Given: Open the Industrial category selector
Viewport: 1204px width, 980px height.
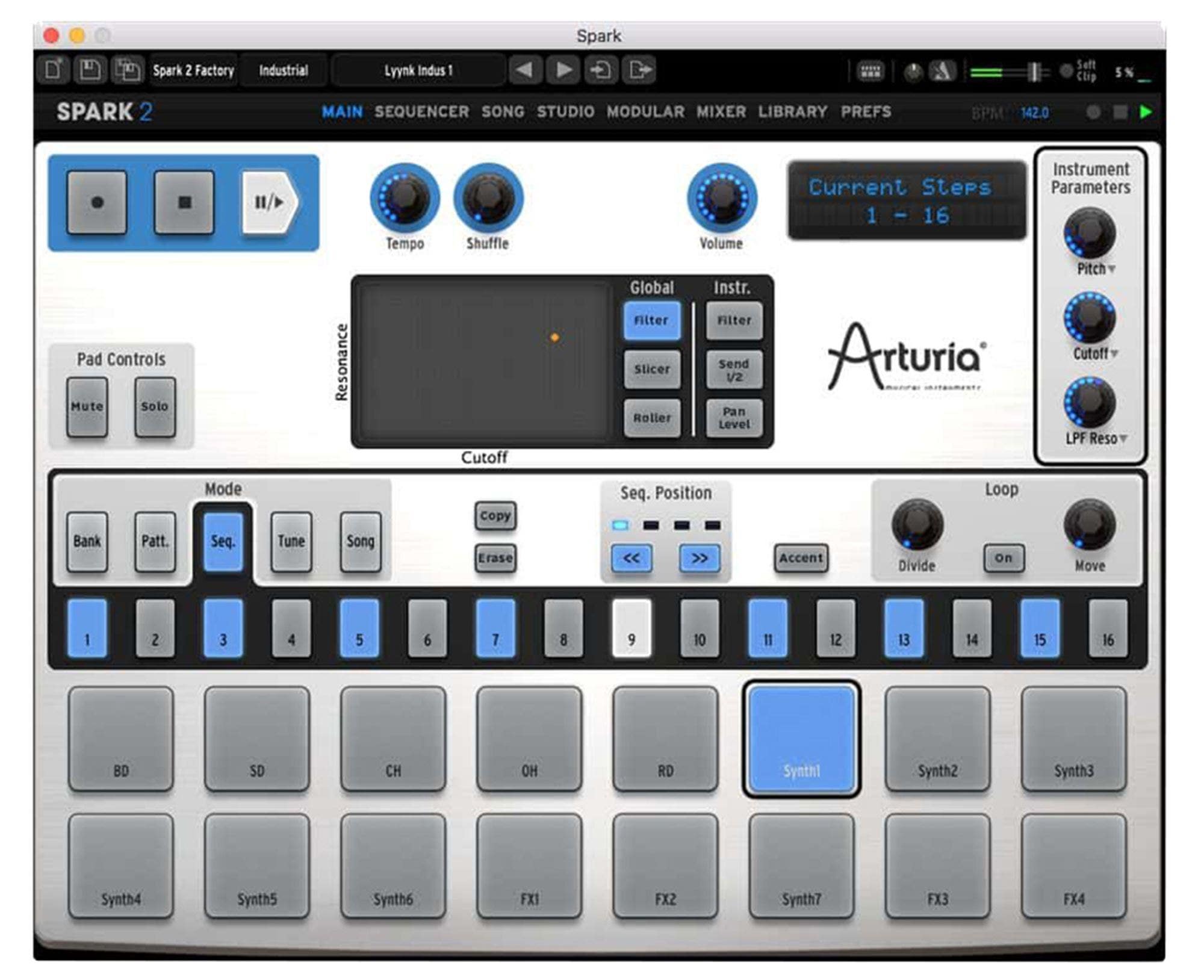Looking at the screenshot, I should point(284,70).
